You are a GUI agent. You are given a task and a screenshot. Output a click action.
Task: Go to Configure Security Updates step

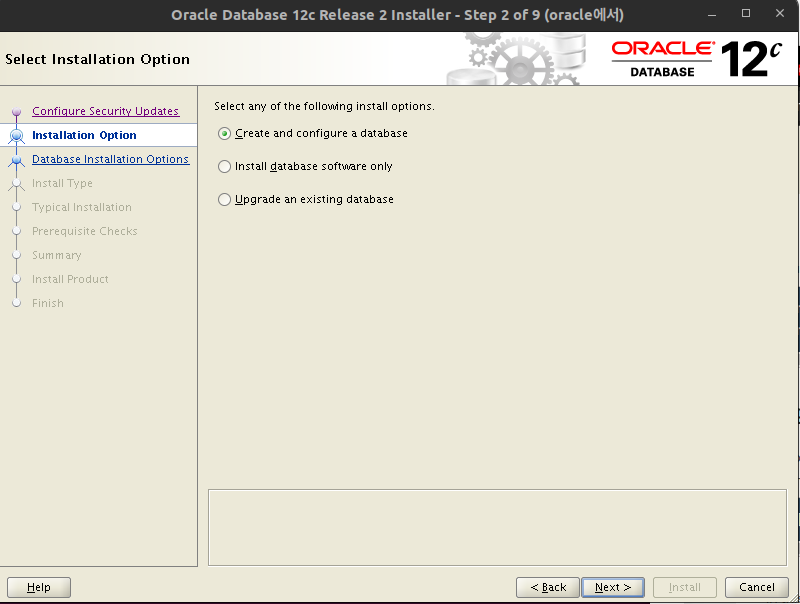click(106, 111)
